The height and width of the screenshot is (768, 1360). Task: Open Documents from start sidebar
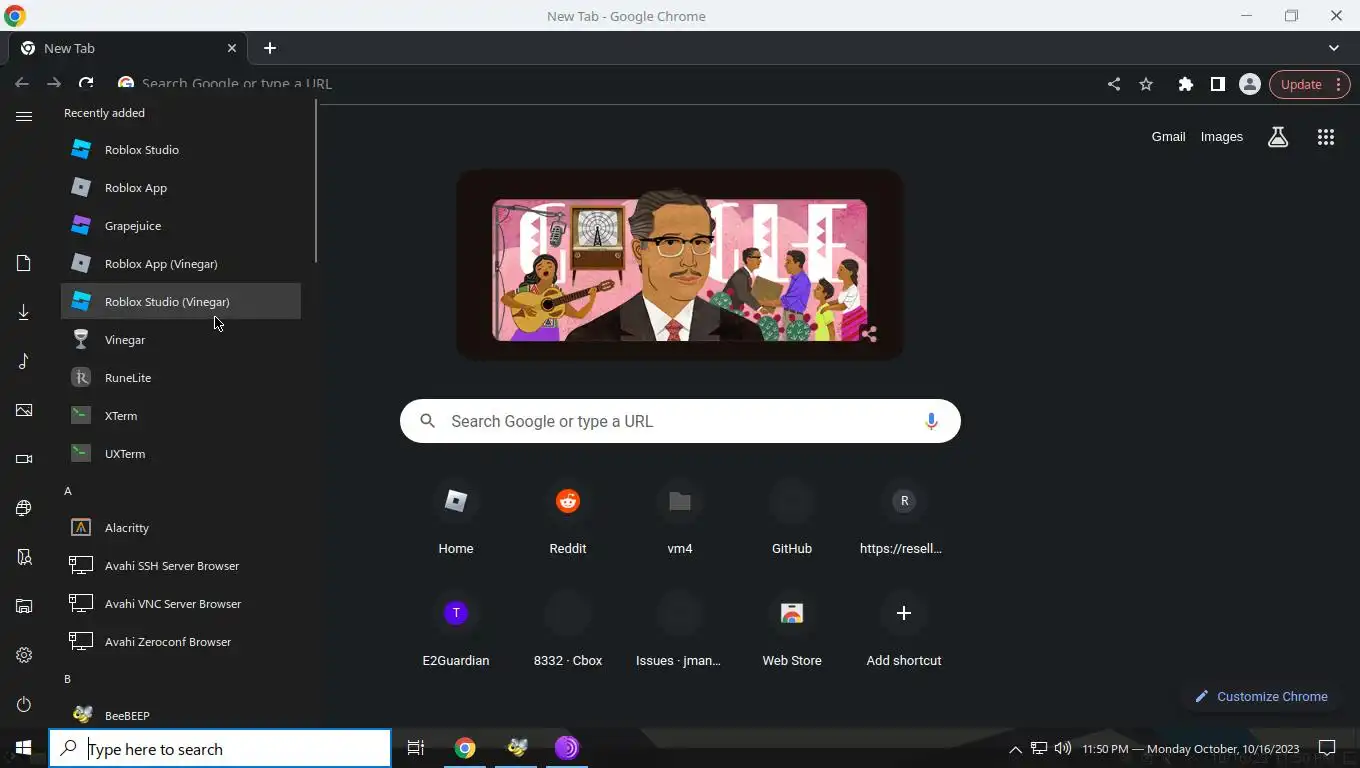pyautogui.click(x=24, y=263)
